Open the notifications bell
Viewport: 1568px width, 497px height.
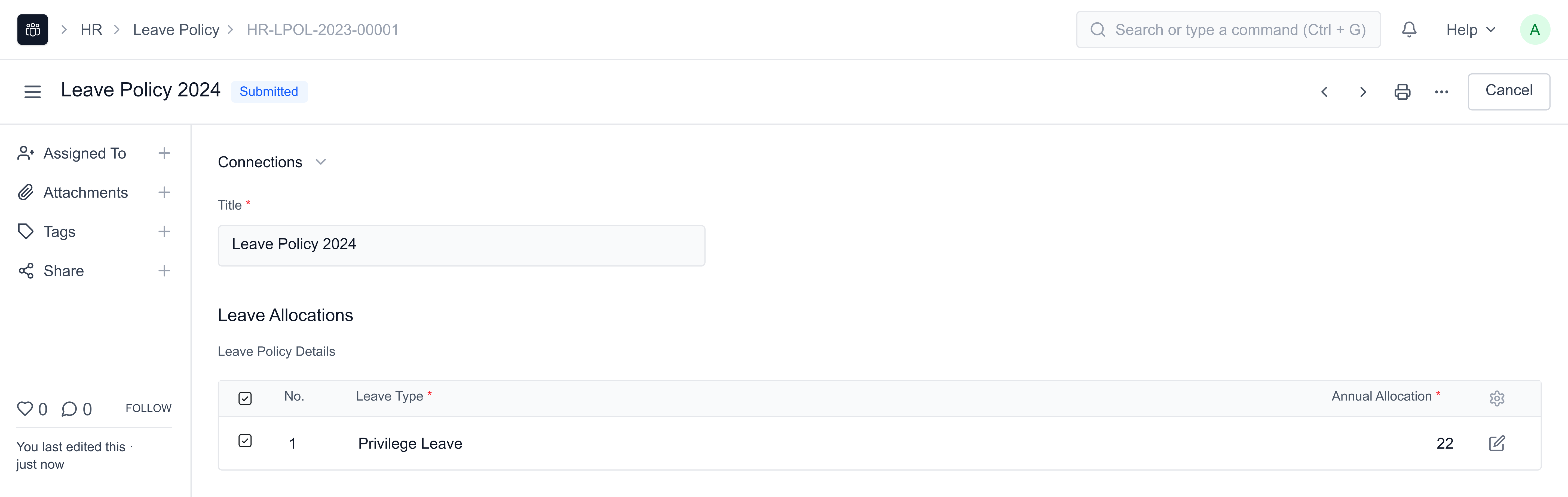1408,30
